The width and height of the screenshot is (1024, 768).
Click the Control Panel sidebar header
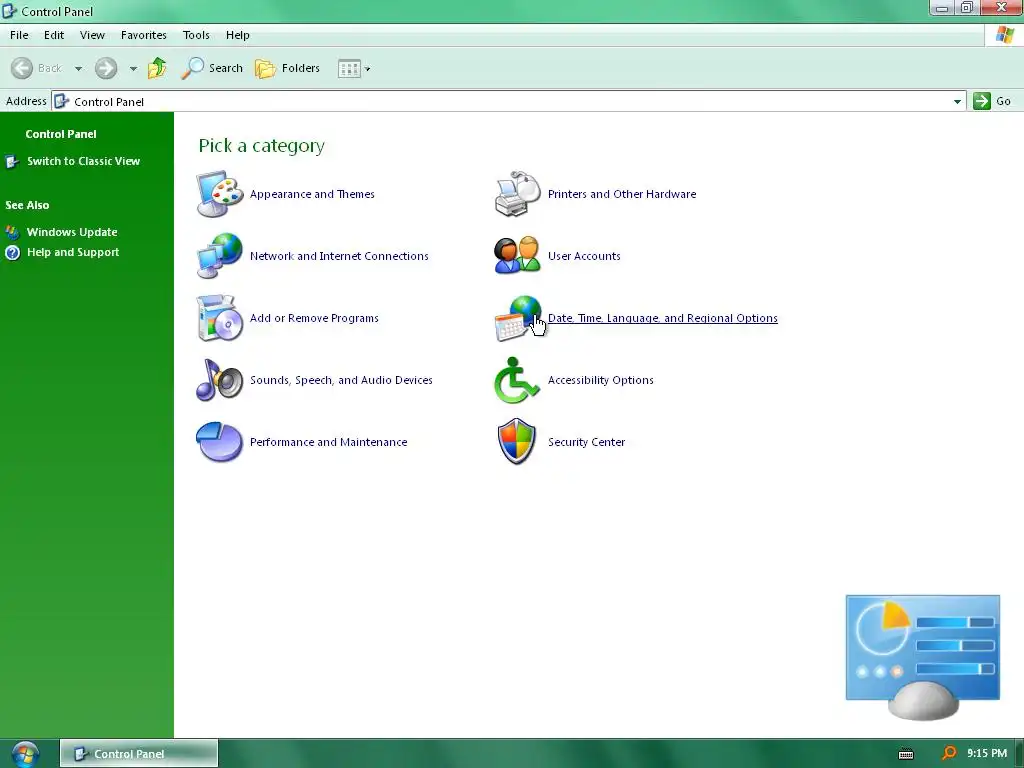[61, 134]
